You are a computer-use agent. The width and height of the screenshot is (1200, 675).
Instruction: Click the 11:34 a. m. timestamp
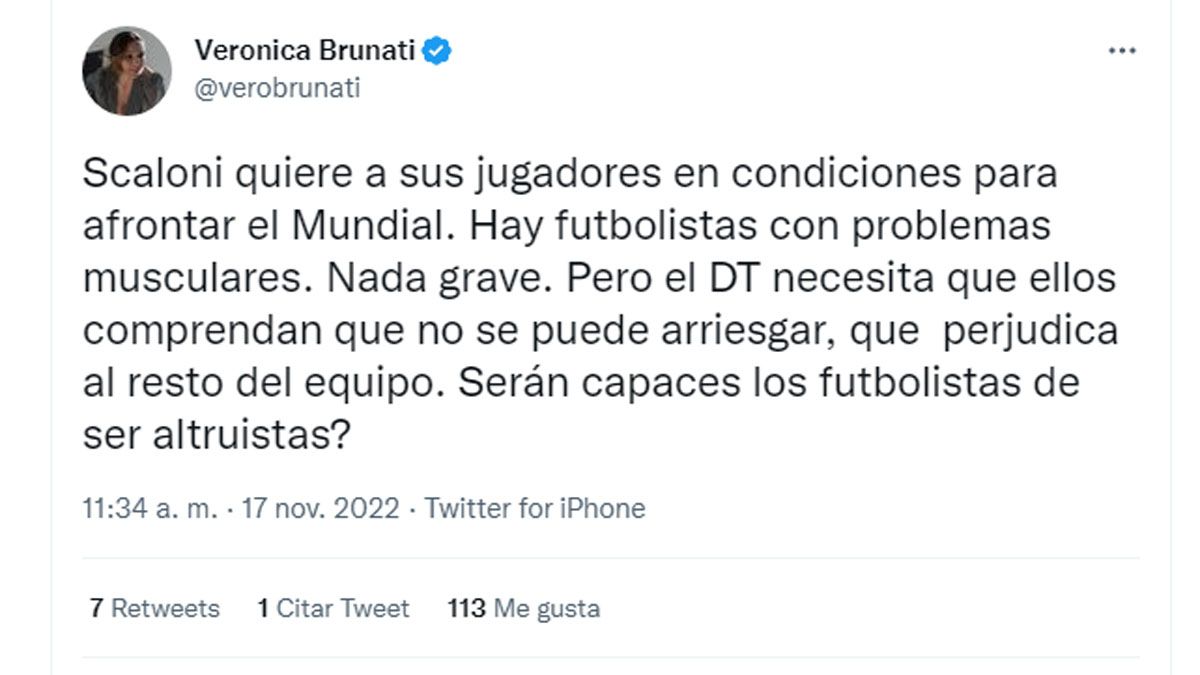click(150, 508)
